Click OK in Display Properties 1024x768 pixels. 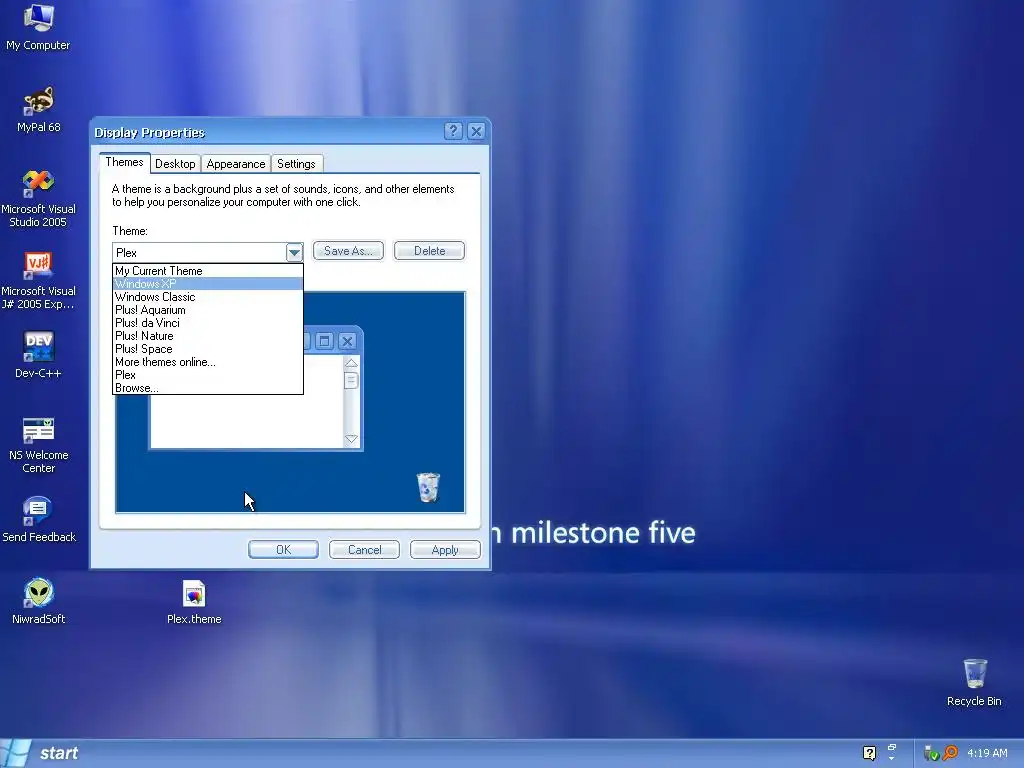click(x=283, y=550)
